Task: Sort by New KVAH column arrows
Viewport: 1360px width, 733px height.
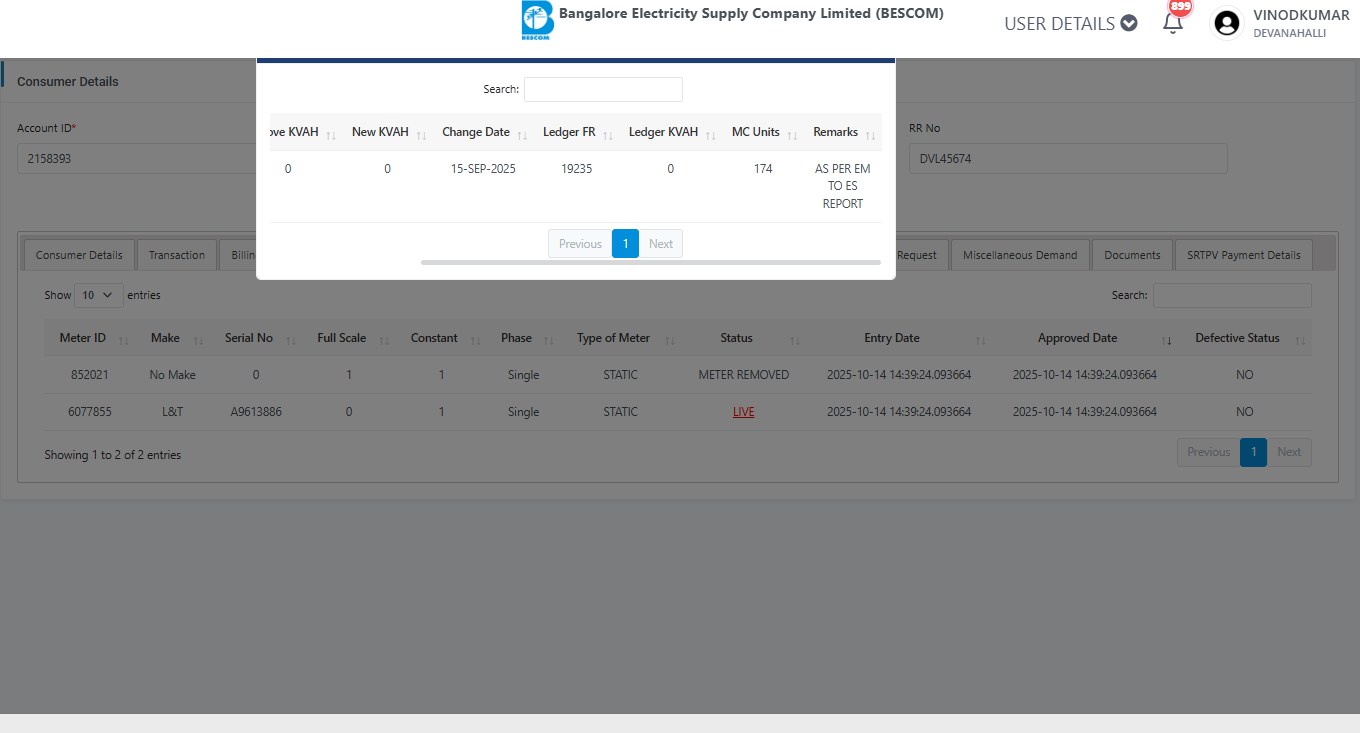Action: (x=421, y=134)
